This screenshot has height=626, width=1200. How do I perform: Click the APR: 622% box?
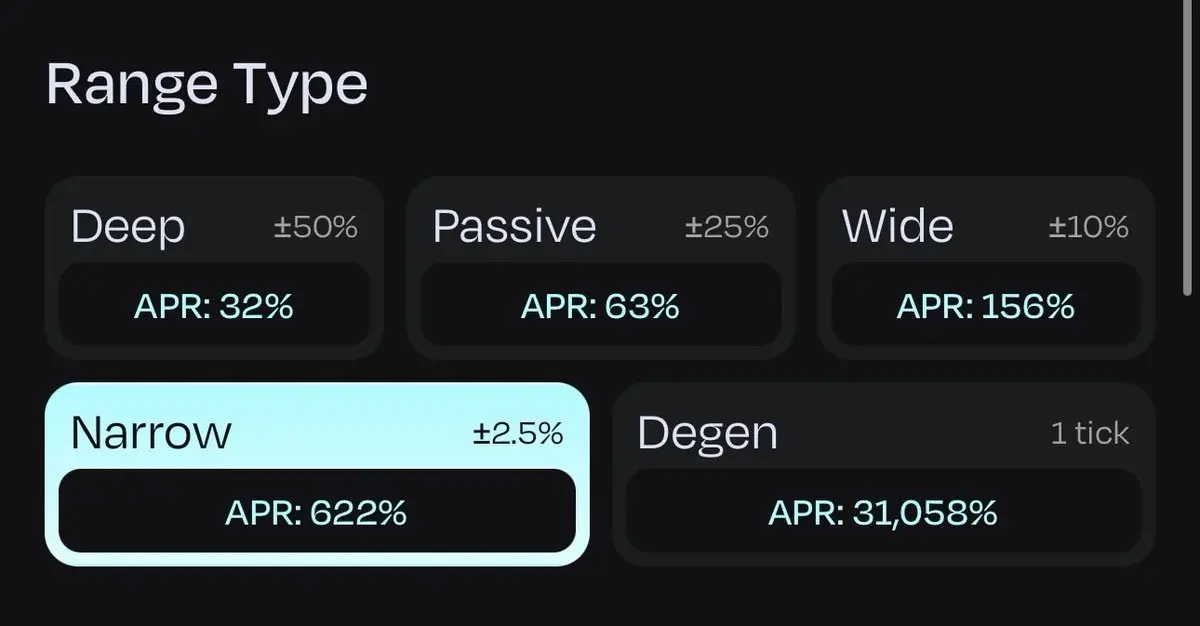317,513
